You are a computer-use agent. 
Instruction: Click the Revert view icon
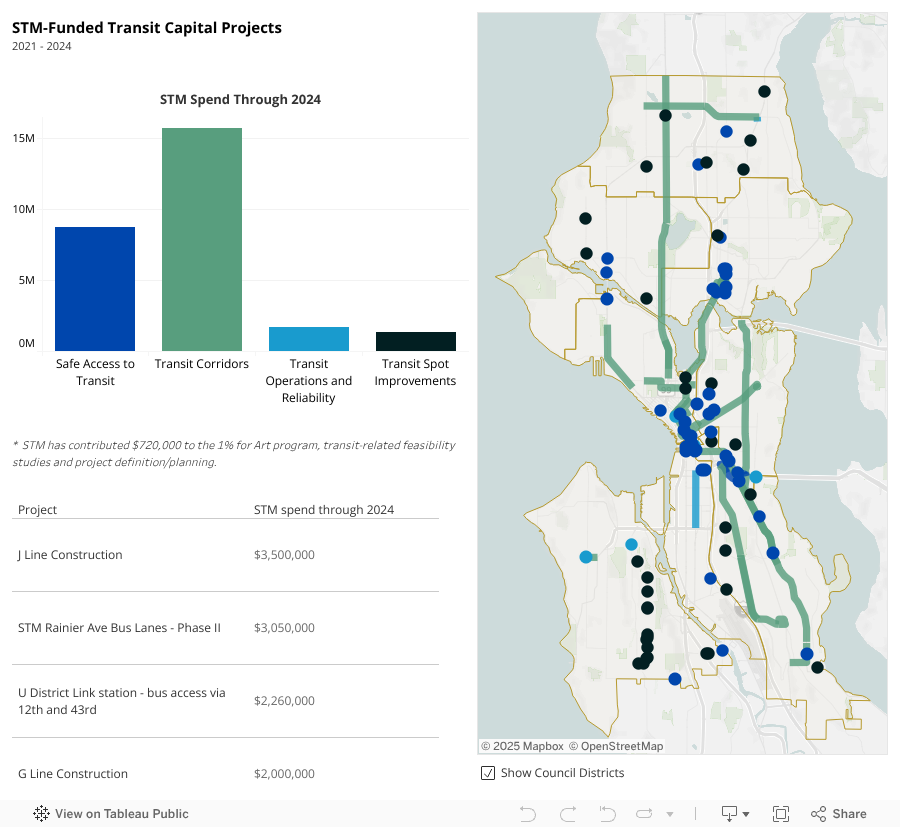click(x=645, y=813)
